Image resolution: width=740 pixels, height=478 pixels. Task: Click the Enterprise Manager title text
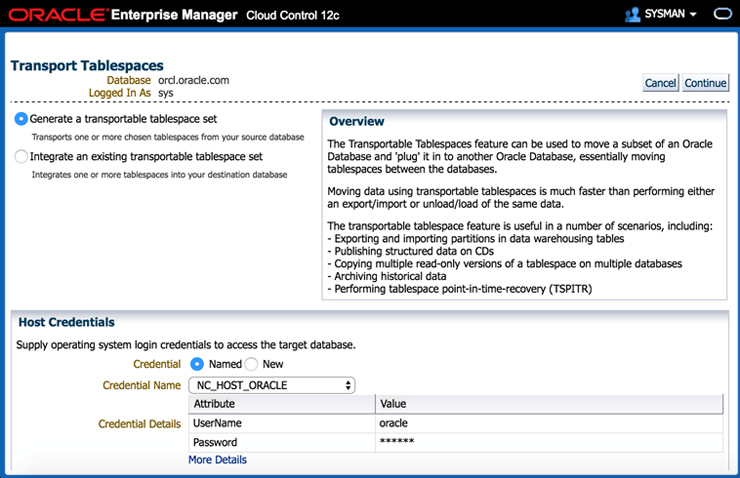(175, 15)
